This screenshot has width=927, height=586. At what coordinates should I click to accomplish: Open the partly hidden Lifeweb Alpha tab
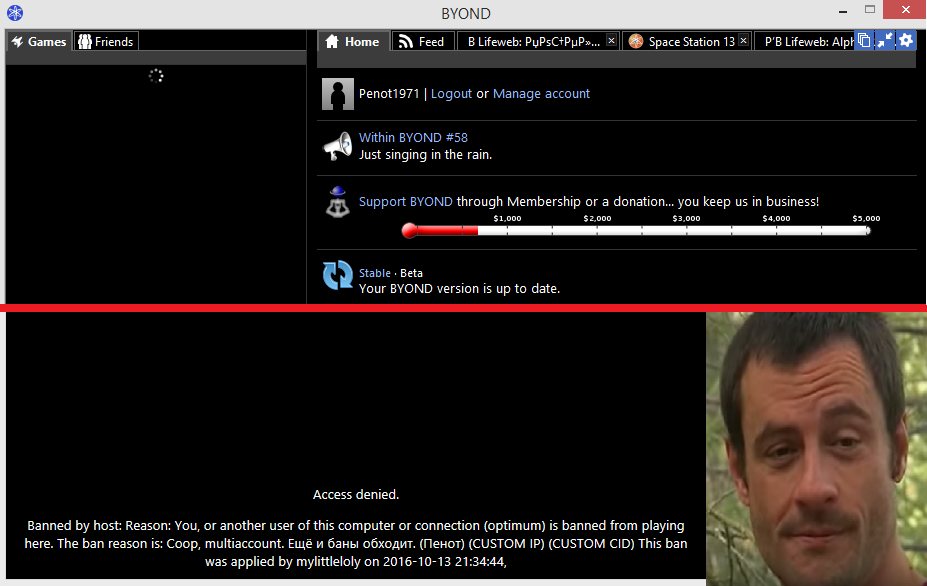click(806, 41)
